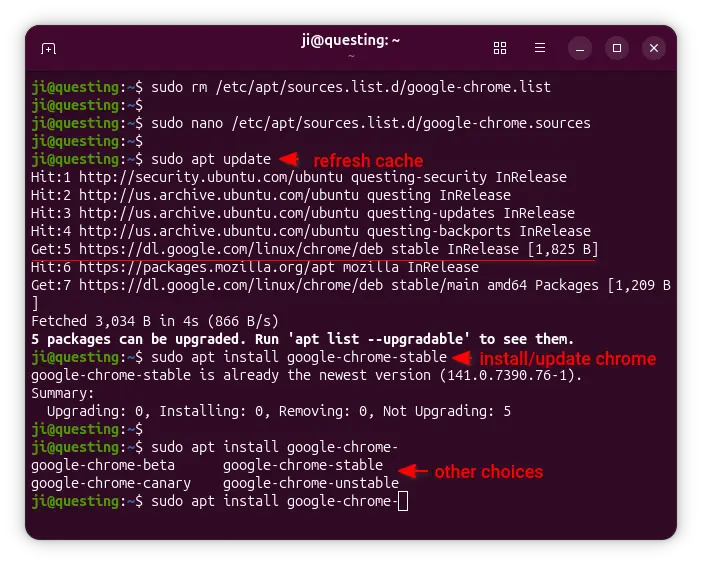Show the tab overview grid
This screenshot has height=565, width=702.
[500, 48]
